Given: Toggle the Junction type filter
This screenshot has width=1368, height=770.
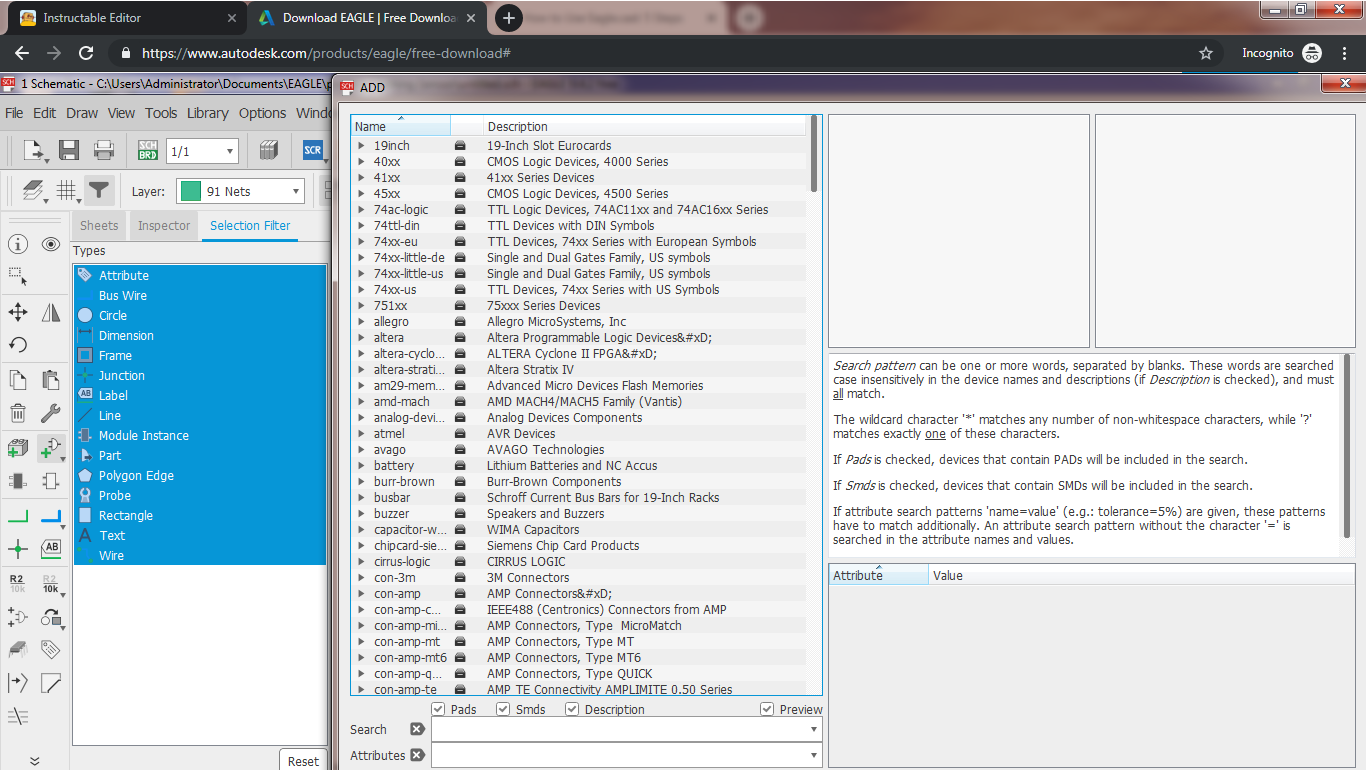Looking at the screenshot, I should click(200, 375).
